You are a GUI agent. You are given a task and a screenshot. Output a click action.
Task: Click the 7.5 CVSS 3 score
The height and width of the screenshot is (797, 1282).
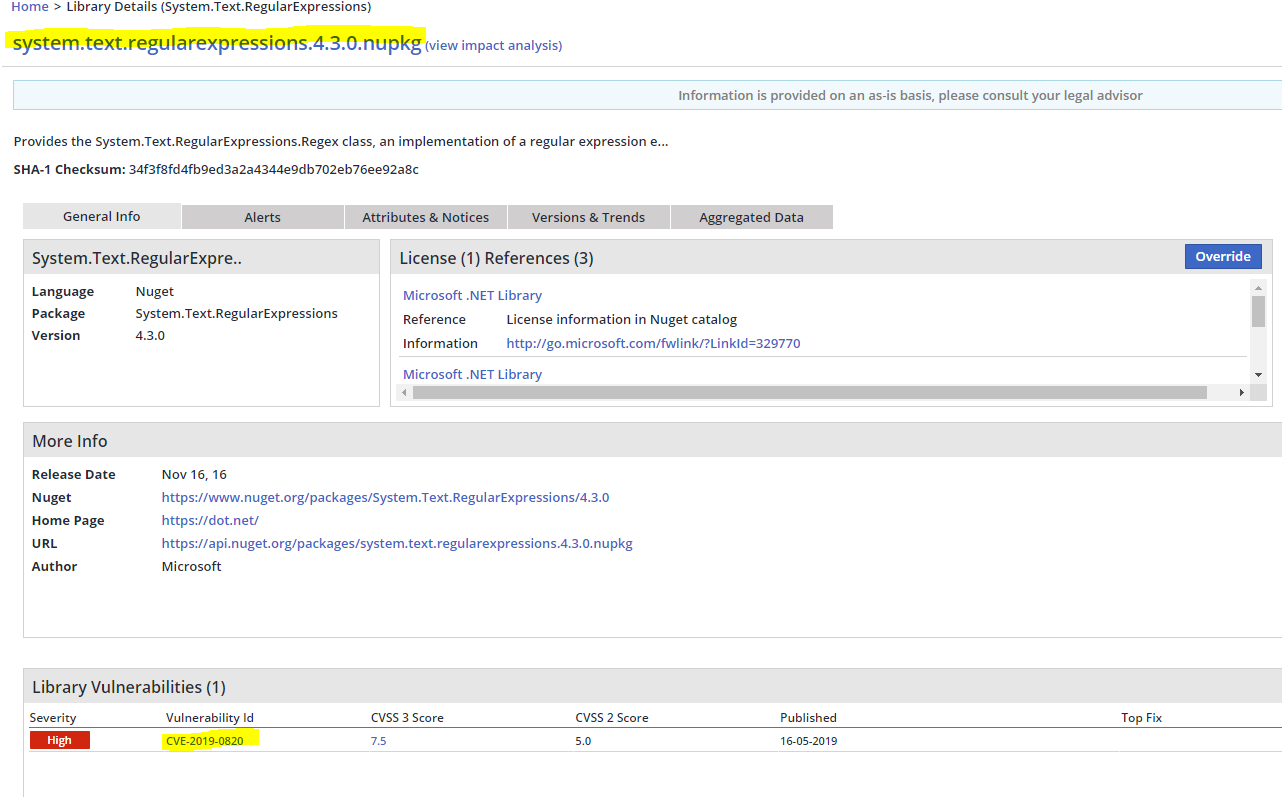tap(378, 741)
